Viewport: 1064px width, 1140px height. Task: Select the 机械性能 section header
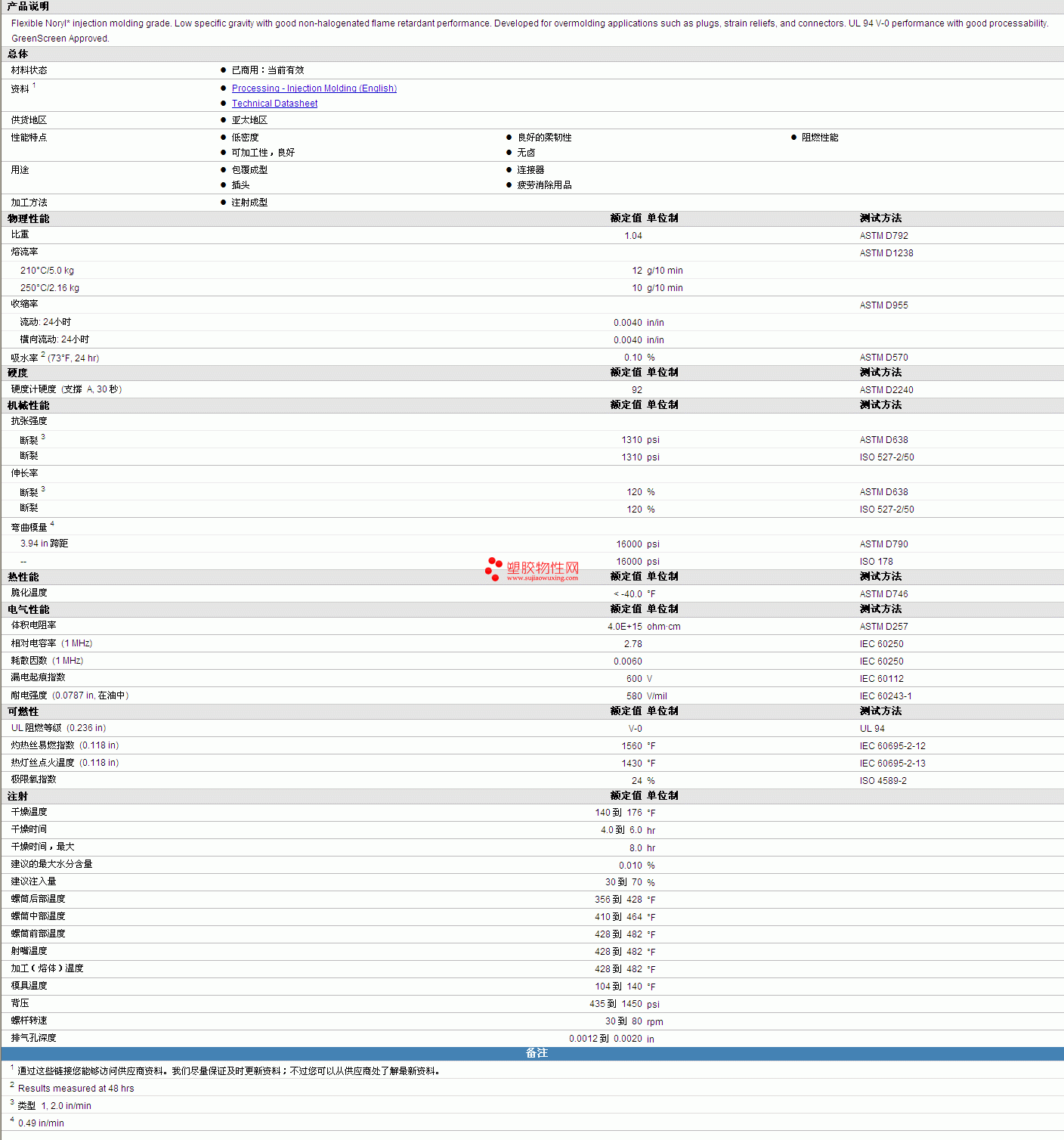[x=28, y=405]
